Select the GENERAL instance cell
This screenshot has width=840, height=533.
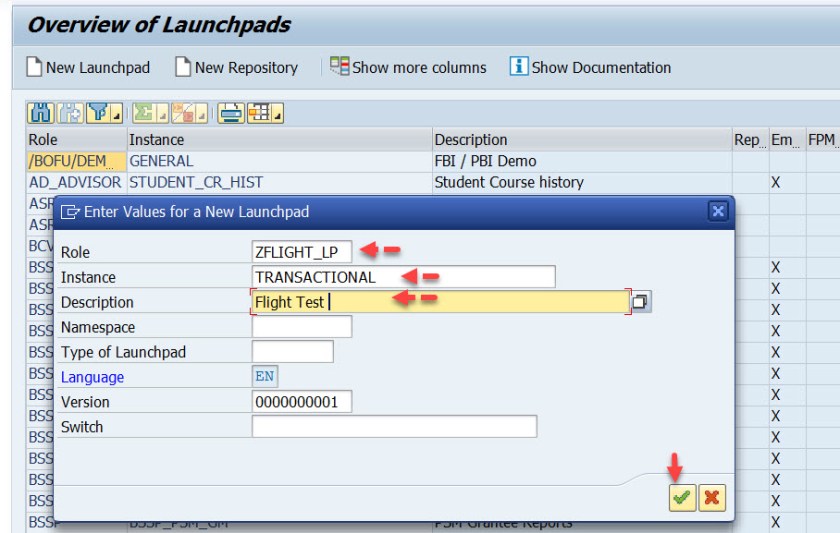tap(279, 161)
